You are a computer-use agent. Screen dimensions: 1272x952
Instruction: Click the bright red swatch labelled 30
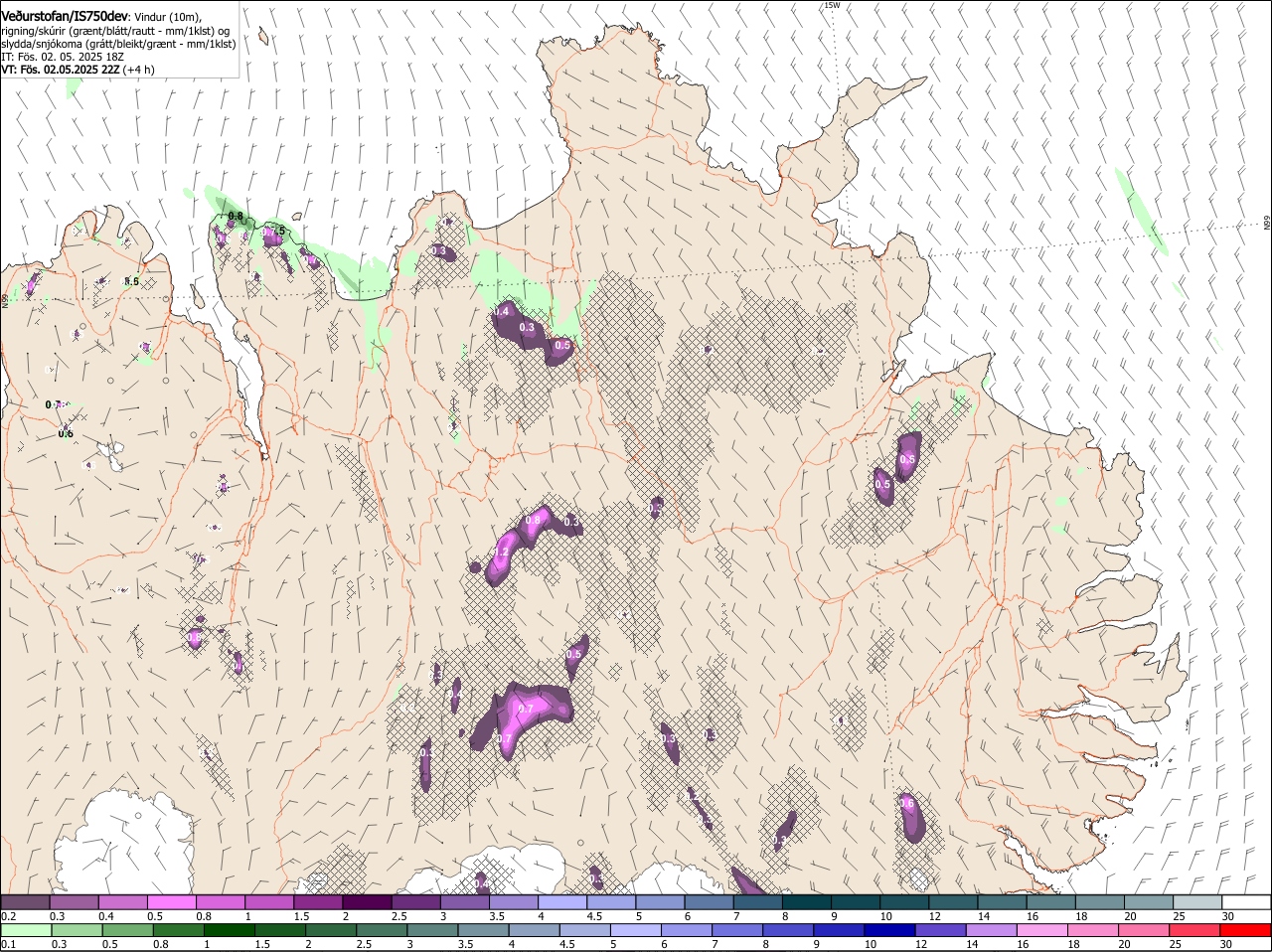click(x=1246, y=930)
